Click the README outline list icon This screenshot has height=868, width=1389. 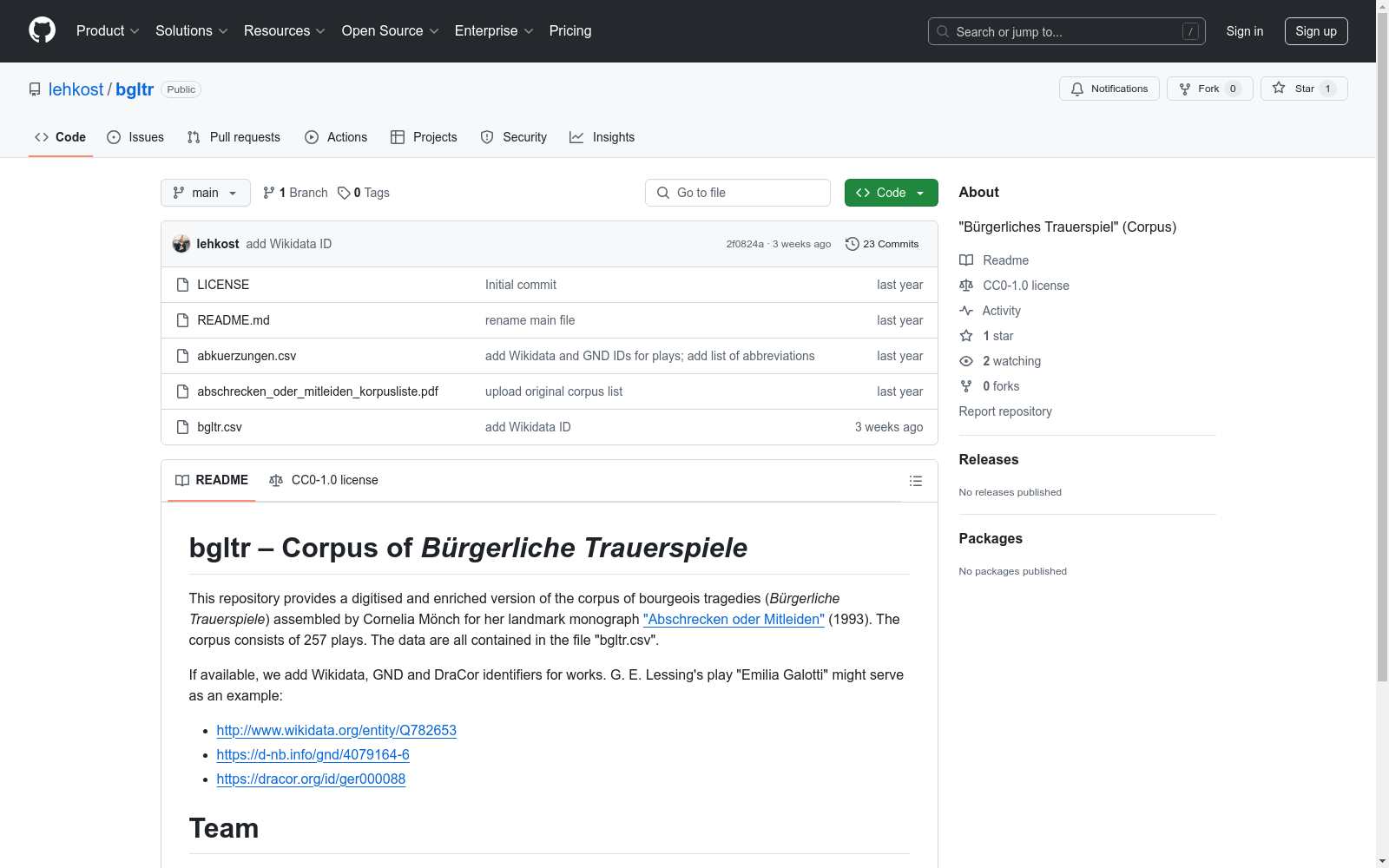pyautogui.click(x=915, y=481)
